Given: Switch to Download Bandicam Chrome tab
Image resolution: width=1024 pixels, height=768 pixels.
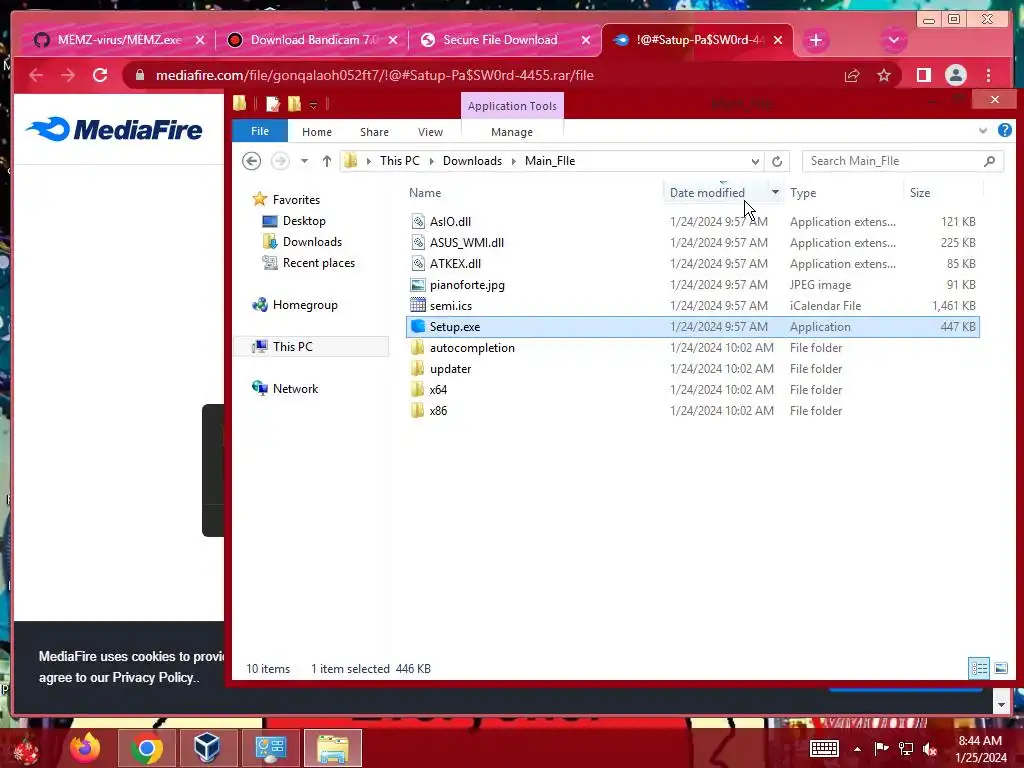Looking at the screenshot, I should click(313, 40).
